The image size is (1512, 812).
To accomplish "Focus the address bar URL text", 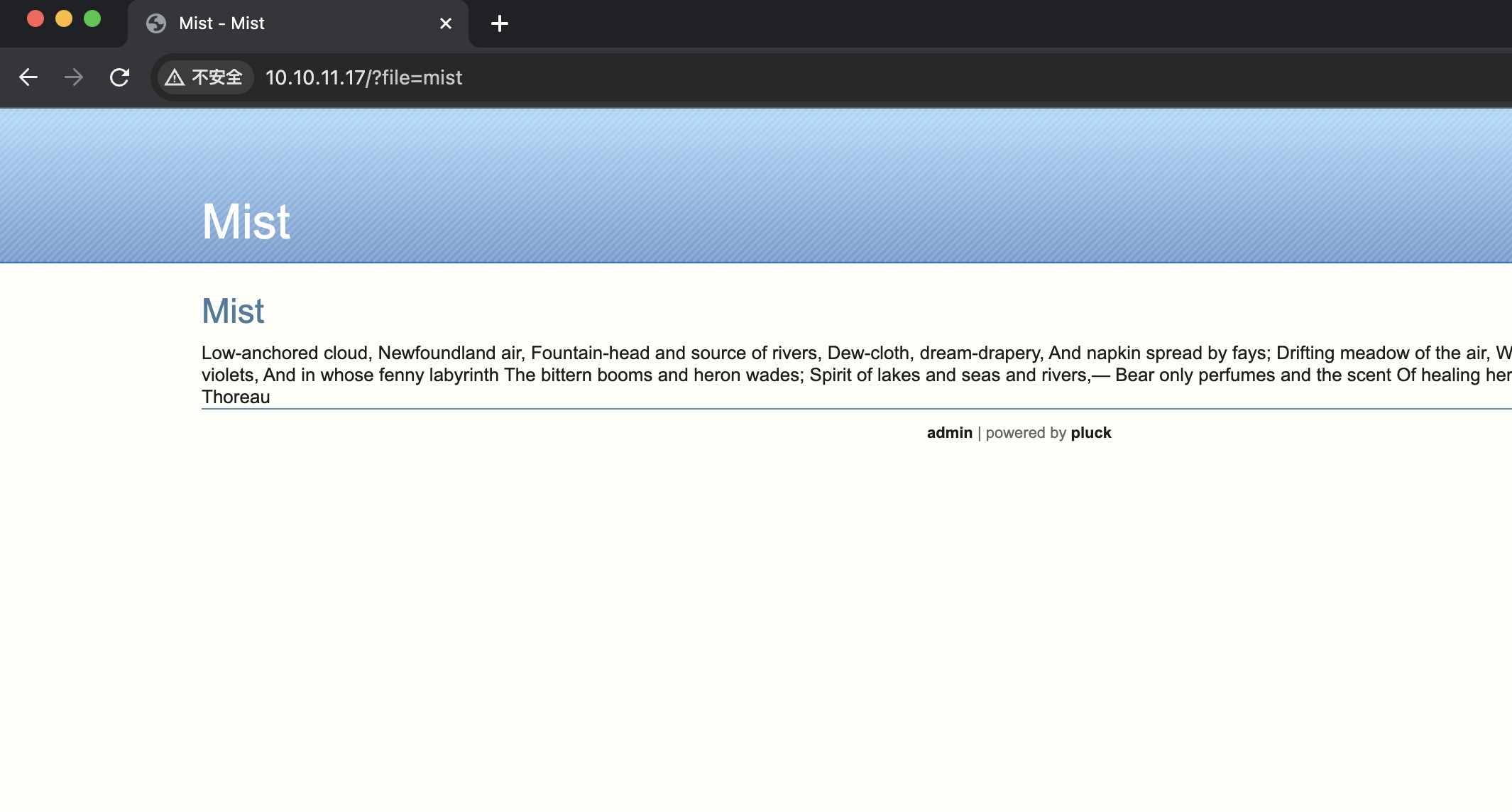I will tap(363, 77).
